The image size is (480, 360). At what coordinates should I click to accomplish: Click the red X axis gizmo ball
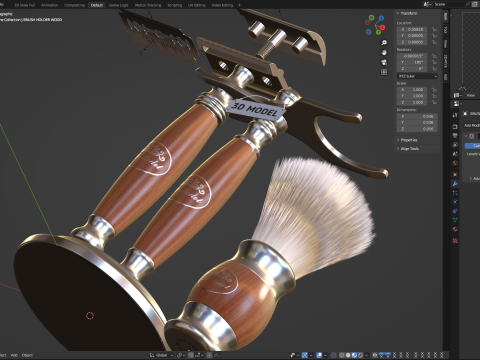(382, 27)
